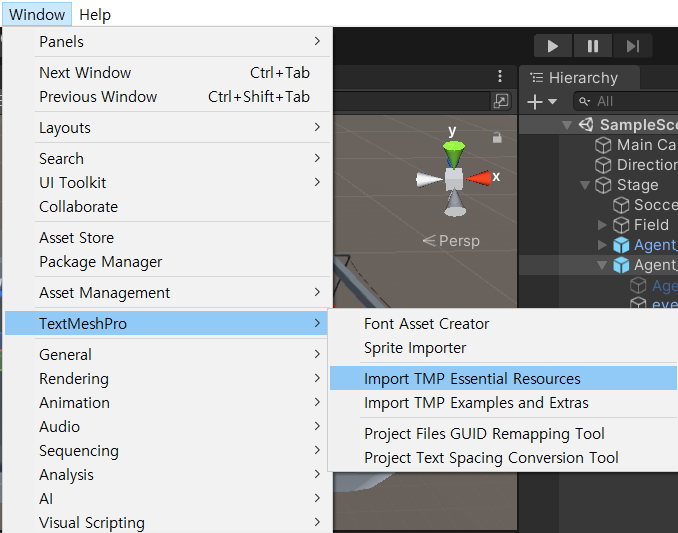The image size is (678, 533).
Task: Click the Hierarchy search magnifier icon
Action: tap(585, 102)
